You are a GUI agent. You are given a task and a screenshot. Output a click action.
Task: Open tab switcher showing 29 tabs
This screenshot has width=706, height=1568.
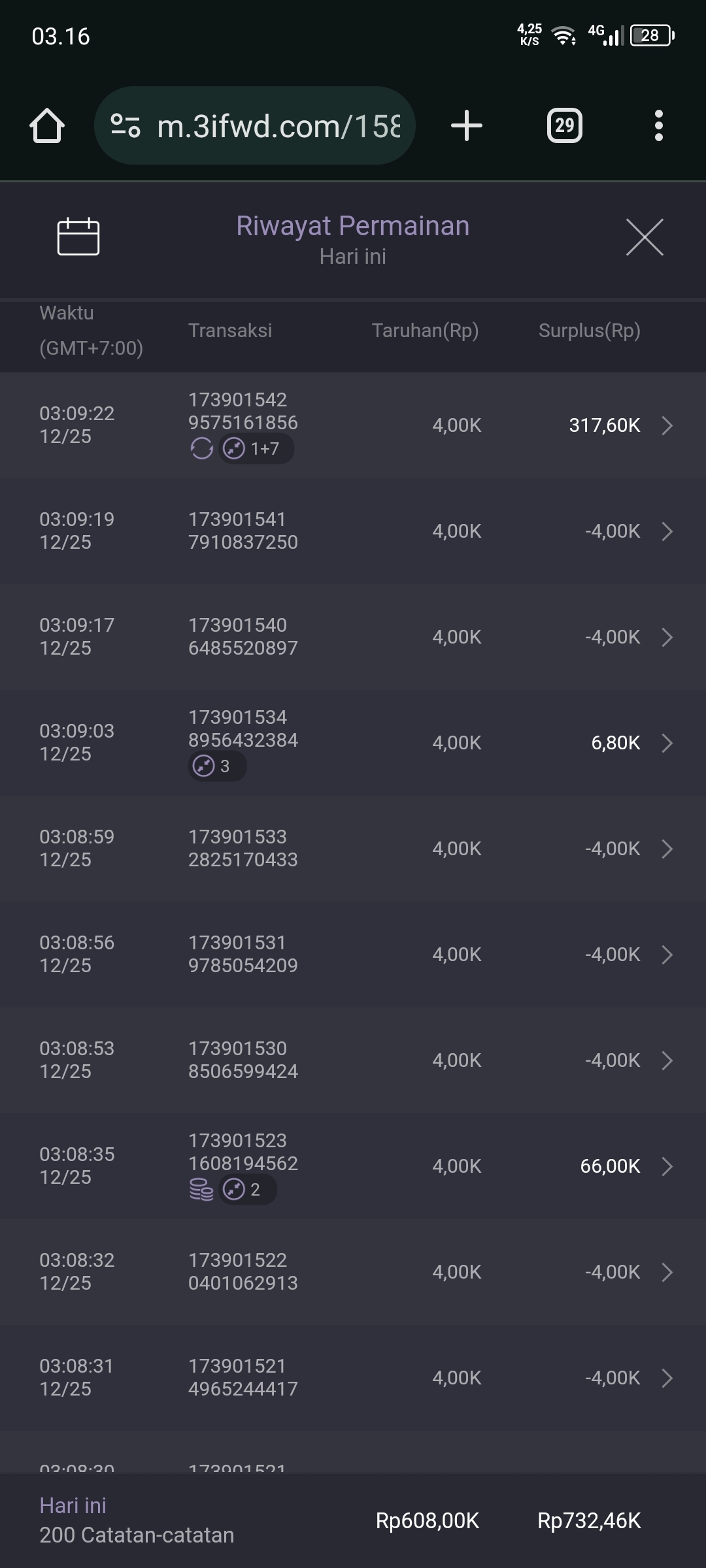(565, 125)
